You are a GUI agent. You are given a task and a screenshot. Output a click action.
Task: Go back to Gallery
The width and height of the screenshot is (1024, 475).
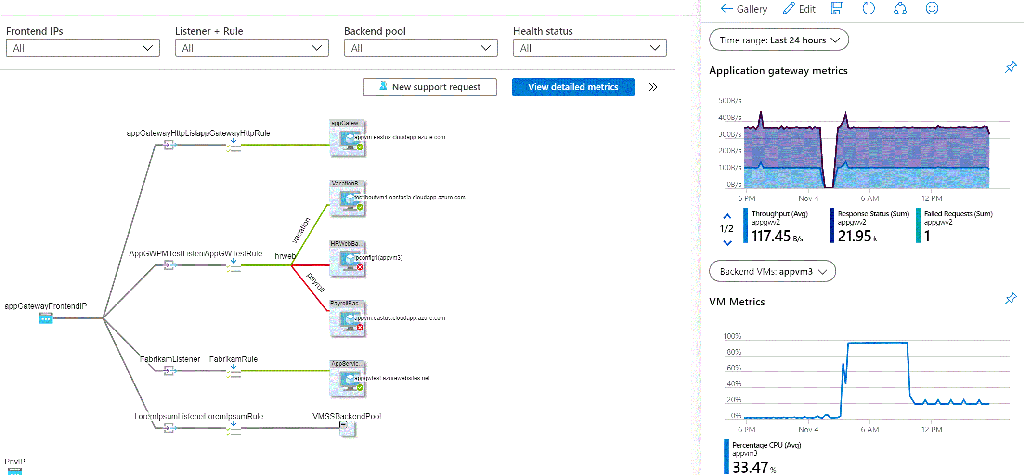click(x=744, y=9)
